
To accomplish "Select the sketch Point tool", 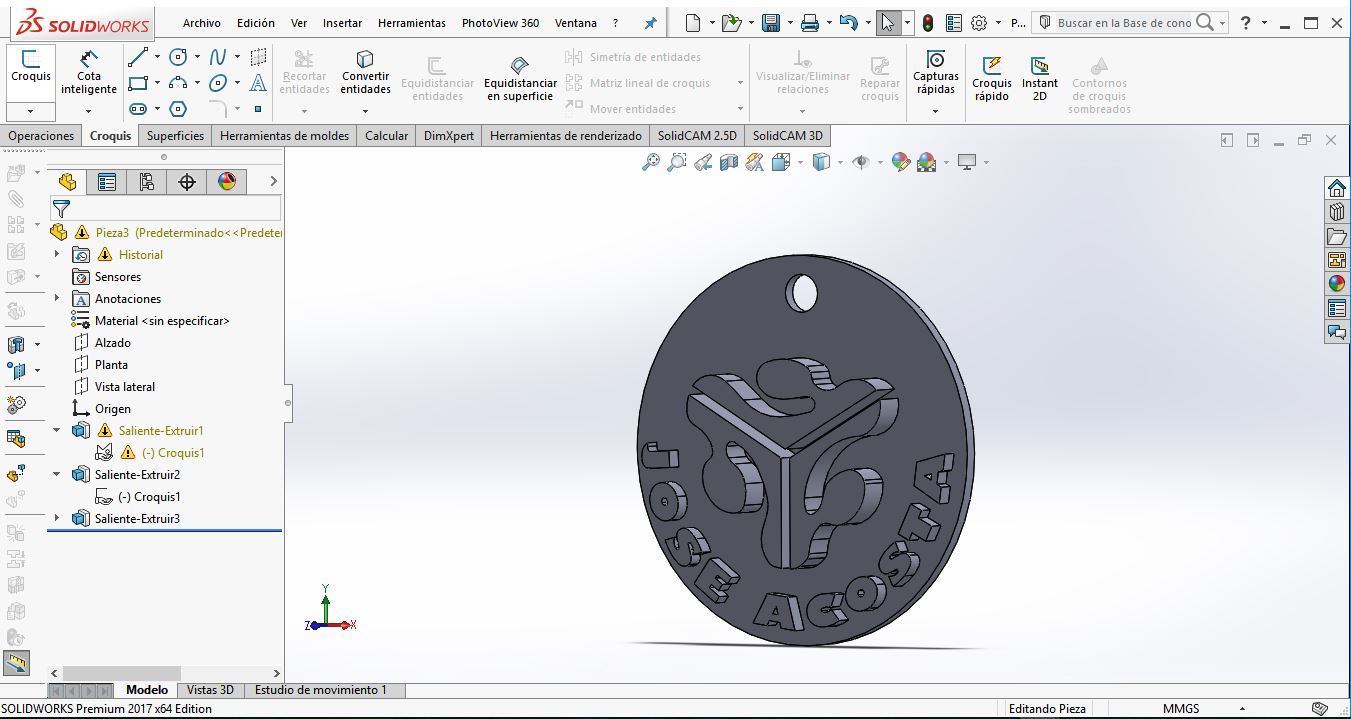I will [258, 109].
